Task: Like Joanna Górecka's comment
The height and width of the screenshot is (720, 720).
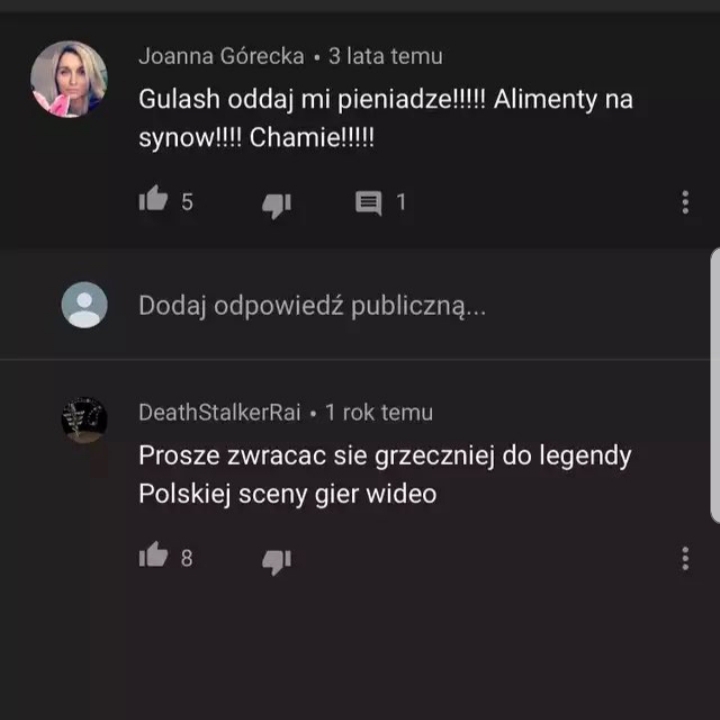Action: pyautogui.click(x=153, y=198)
